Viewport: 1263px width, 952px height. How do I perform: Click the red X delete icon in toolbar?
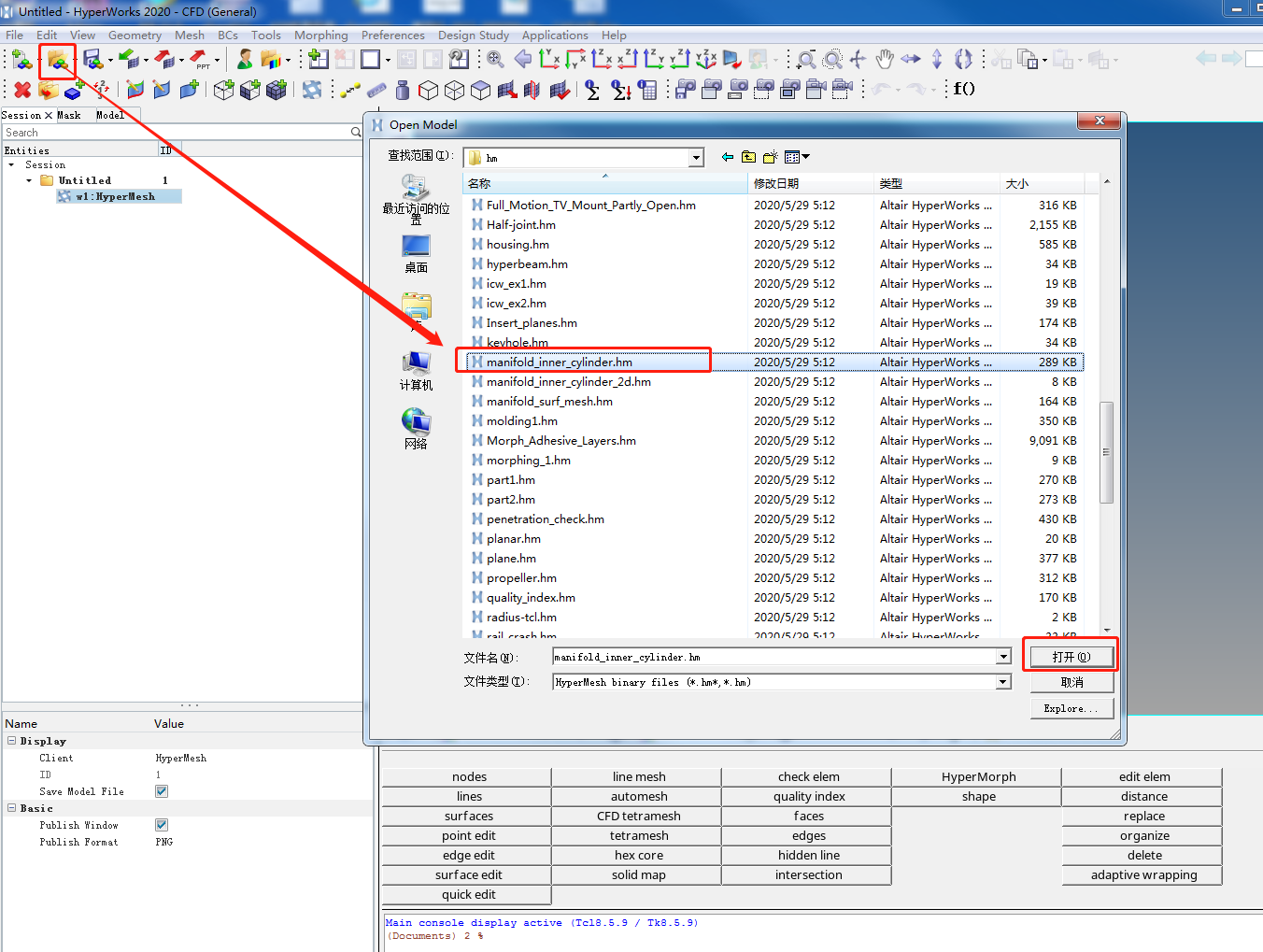[22, 90]
